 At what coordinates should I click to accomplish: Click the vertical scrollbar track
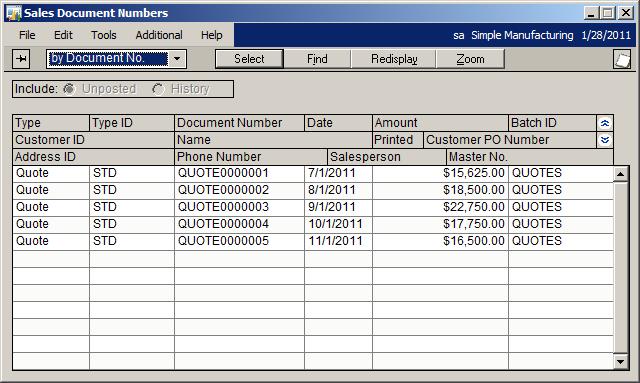[x=620, y=268]
